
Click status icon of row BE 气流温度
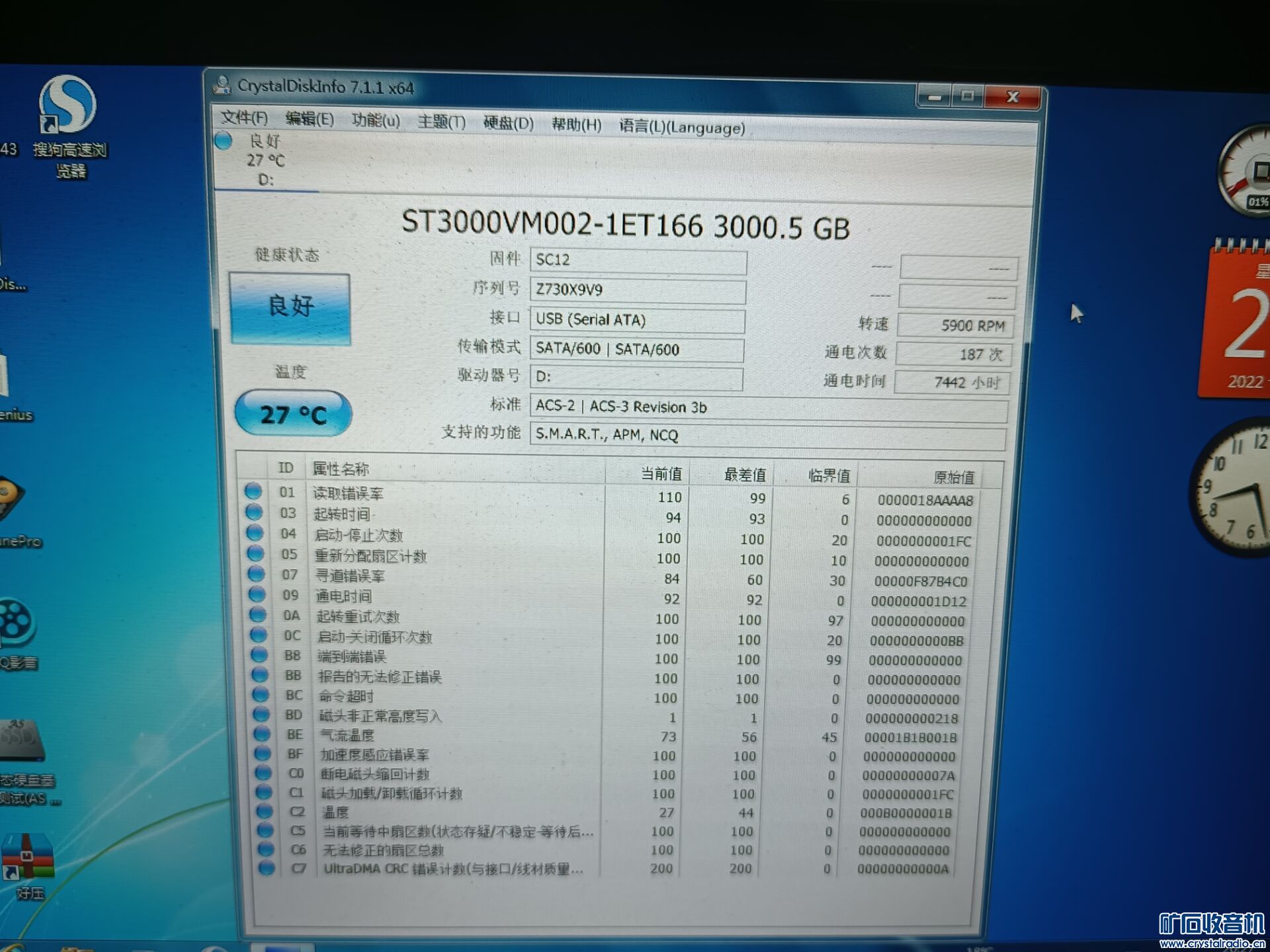pos(262,733)
